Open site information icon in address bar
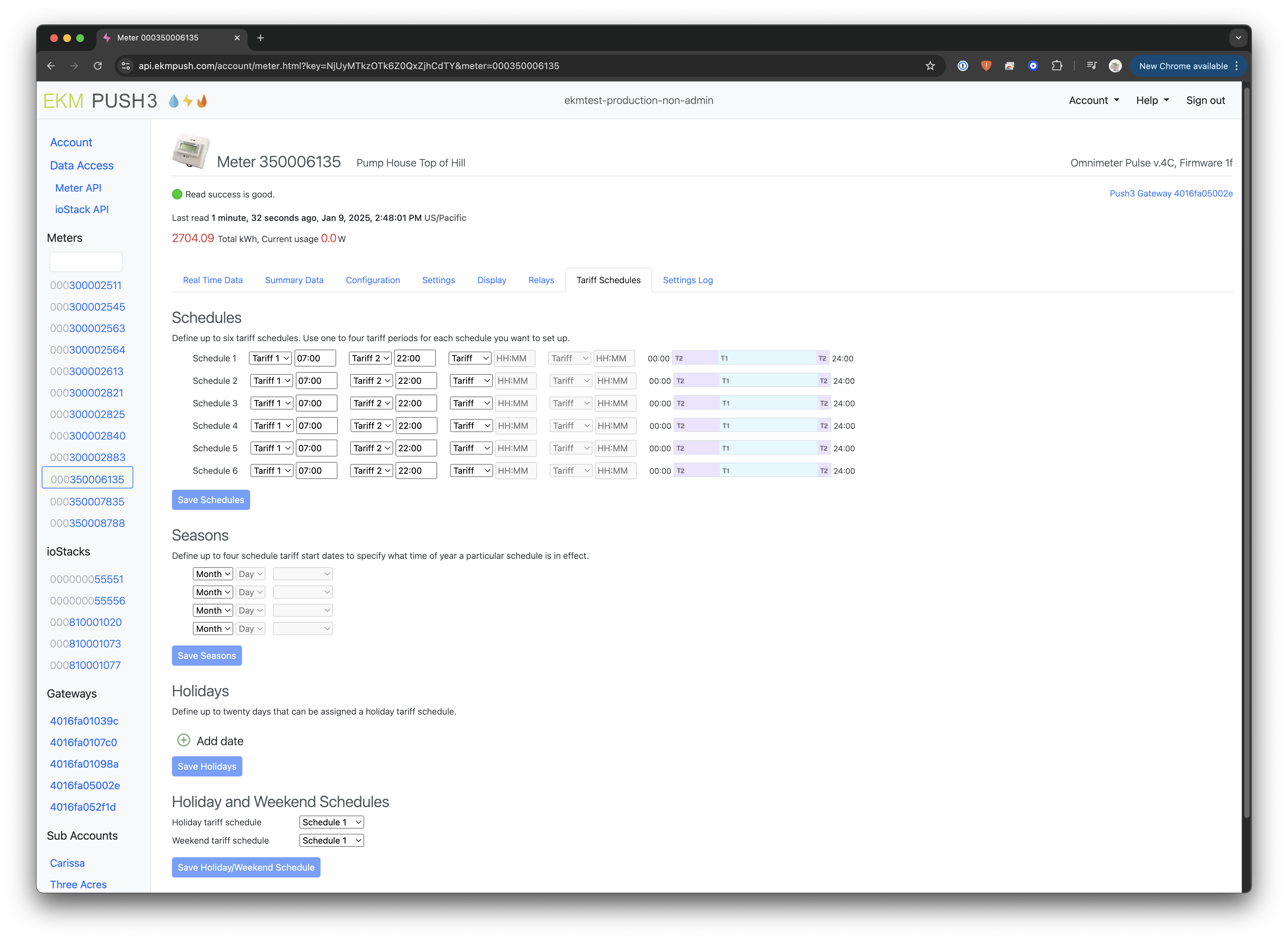Viewport: 1288px width, 941px height. [x=126, y=66]
